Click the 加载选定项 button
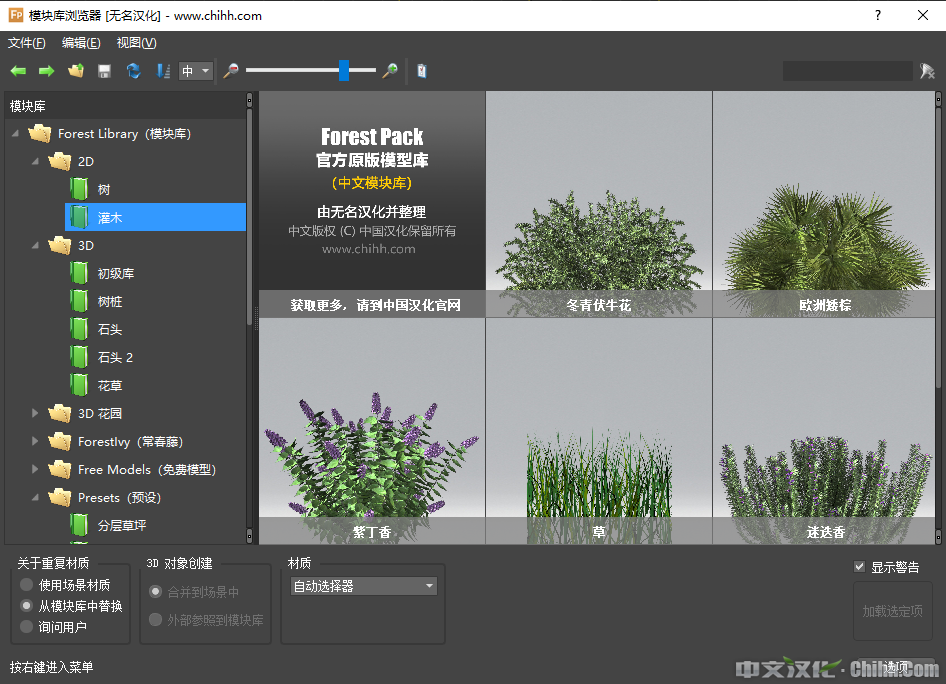Image resolution: width=946 pixels, height=684 pixels. pyautogui.click(x=892, y=611)
